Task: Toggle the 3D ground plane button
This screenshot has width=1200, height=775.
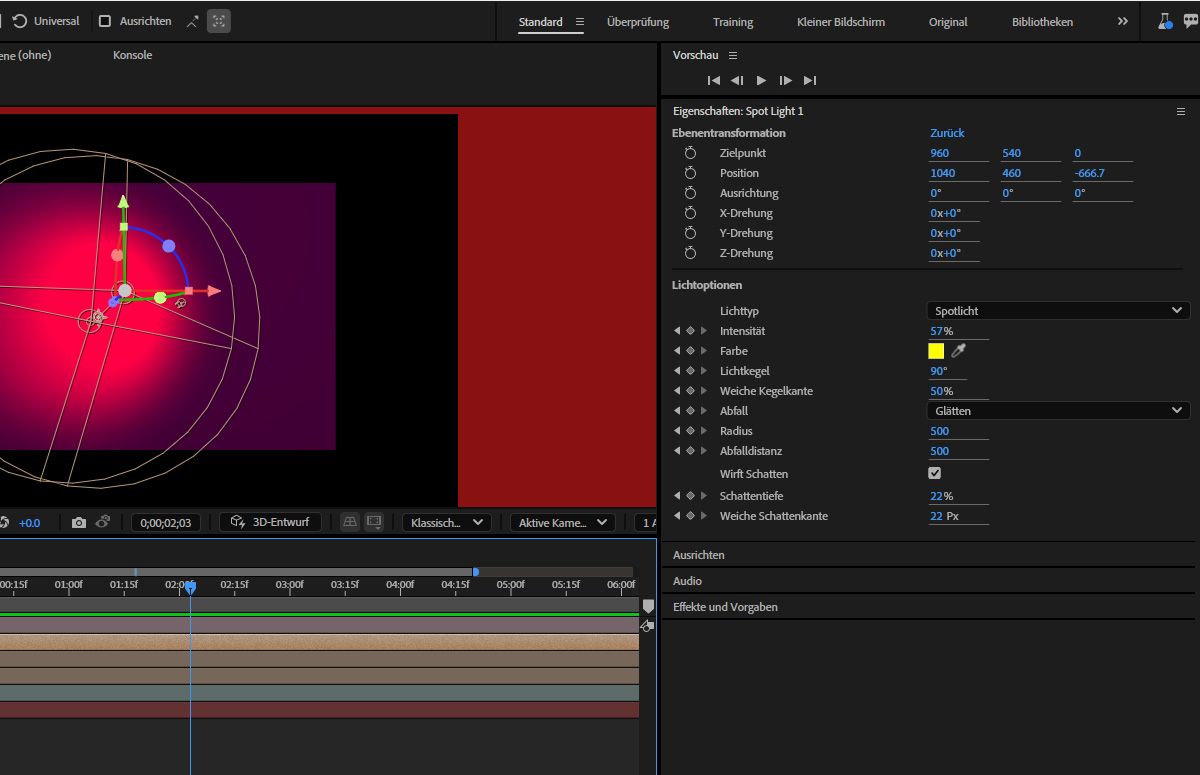Action: (x=350, y=522)
